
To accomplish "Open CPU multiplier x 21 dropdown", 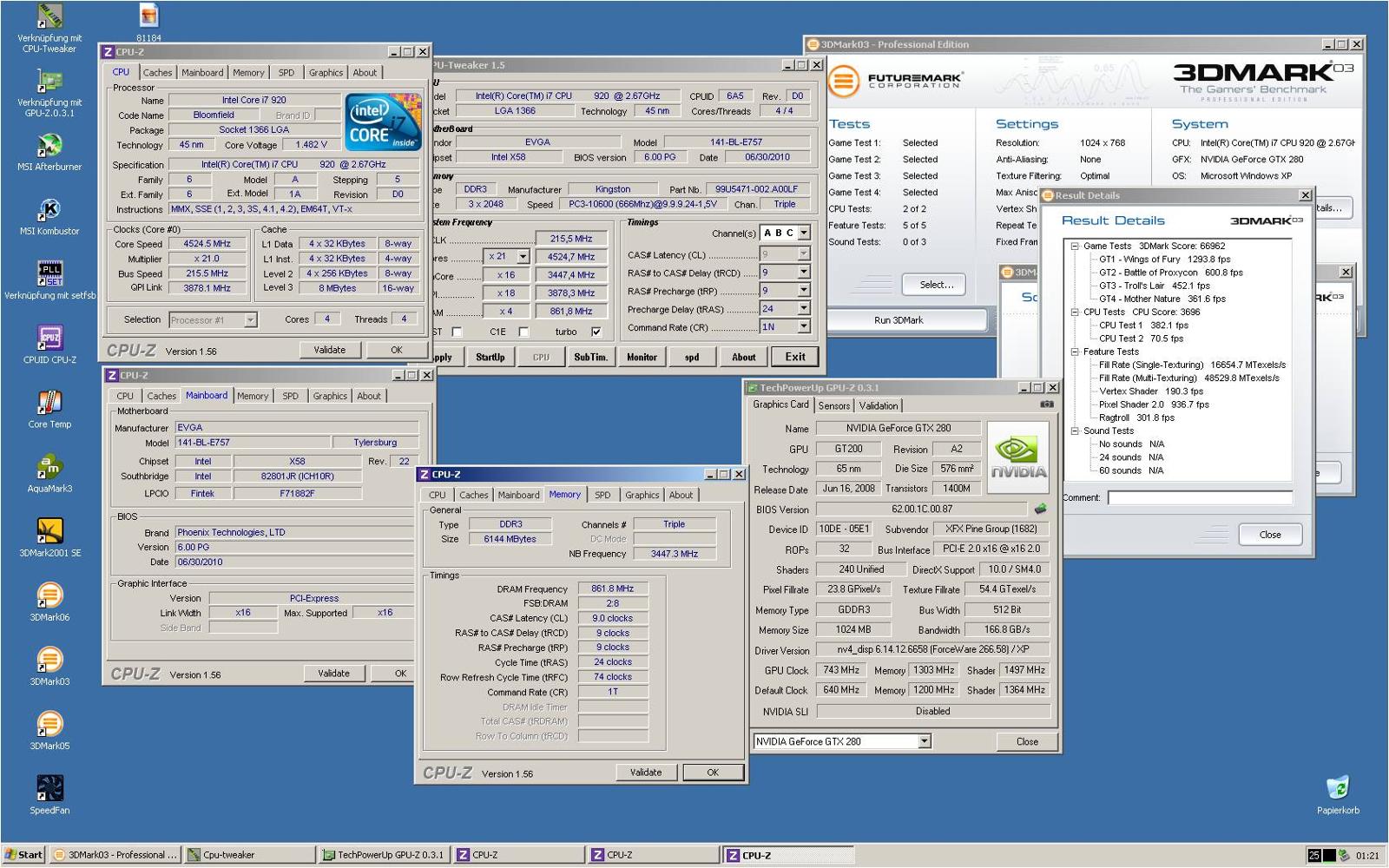I will [x=523, y=256].
